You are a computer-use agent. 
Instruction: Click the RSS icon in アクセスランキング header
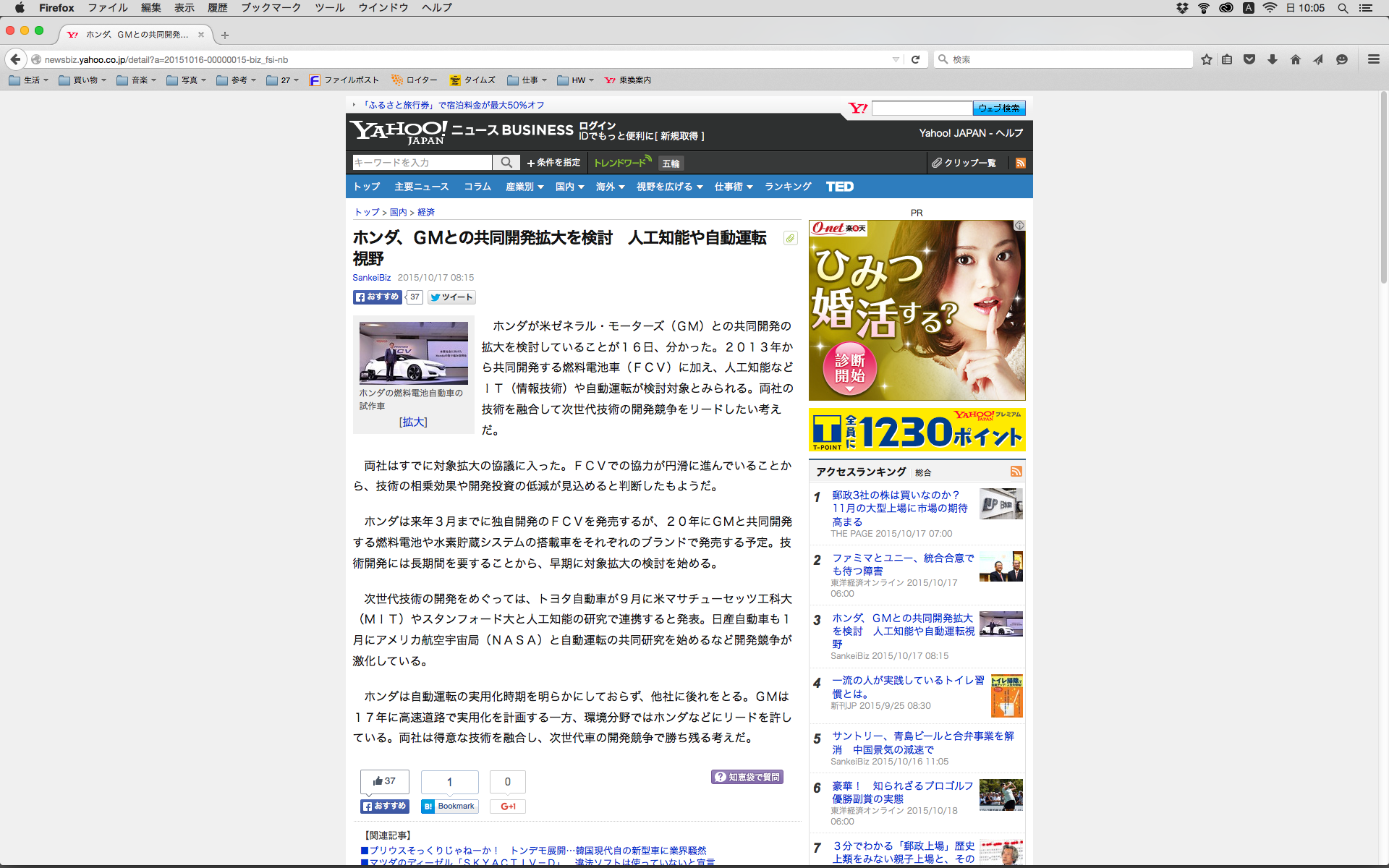(x=1016, y=472)
